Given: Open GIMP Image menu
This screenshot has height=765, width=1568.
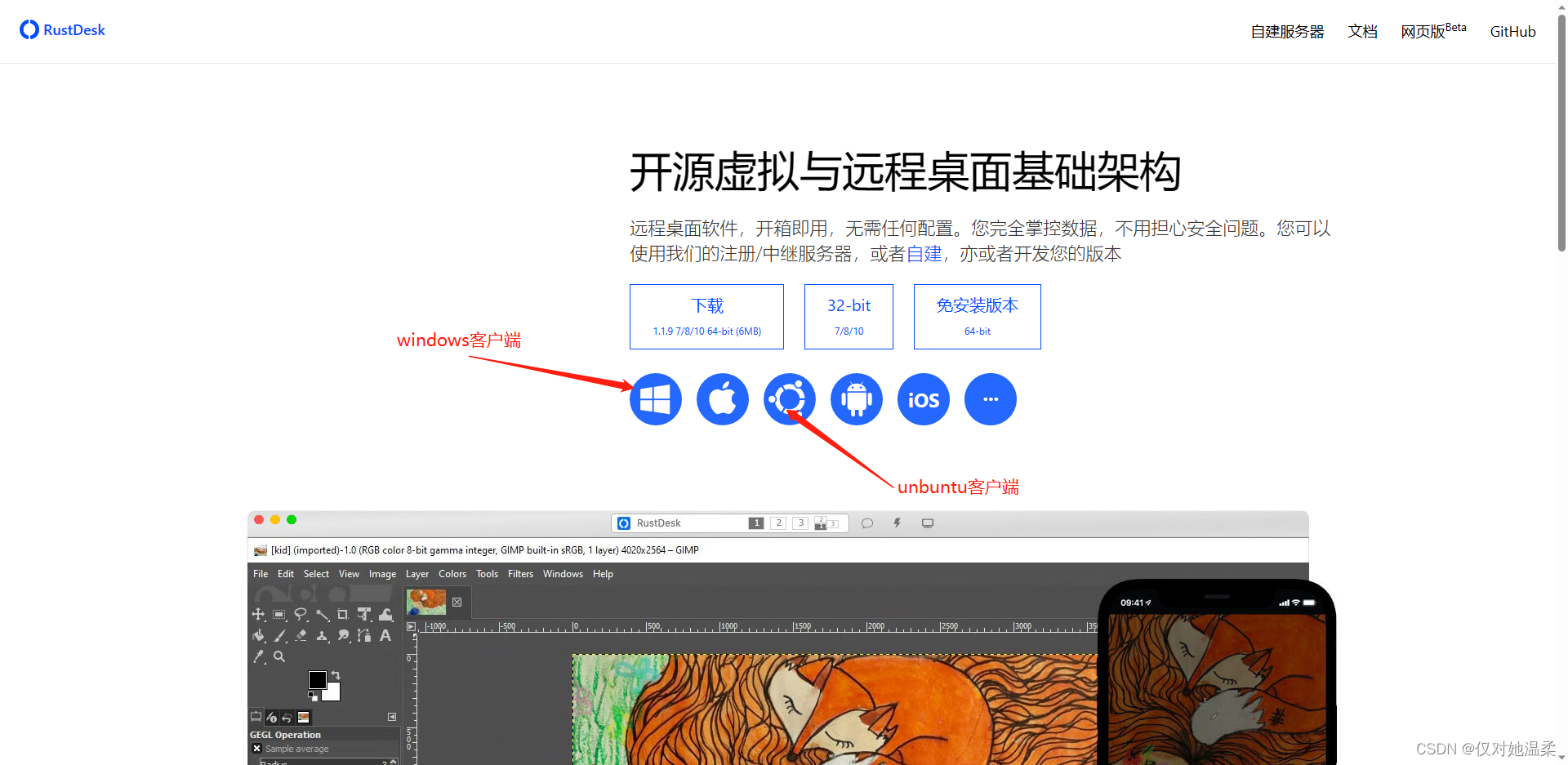Looking at the screenshot, I should click(x=382, y=574).
